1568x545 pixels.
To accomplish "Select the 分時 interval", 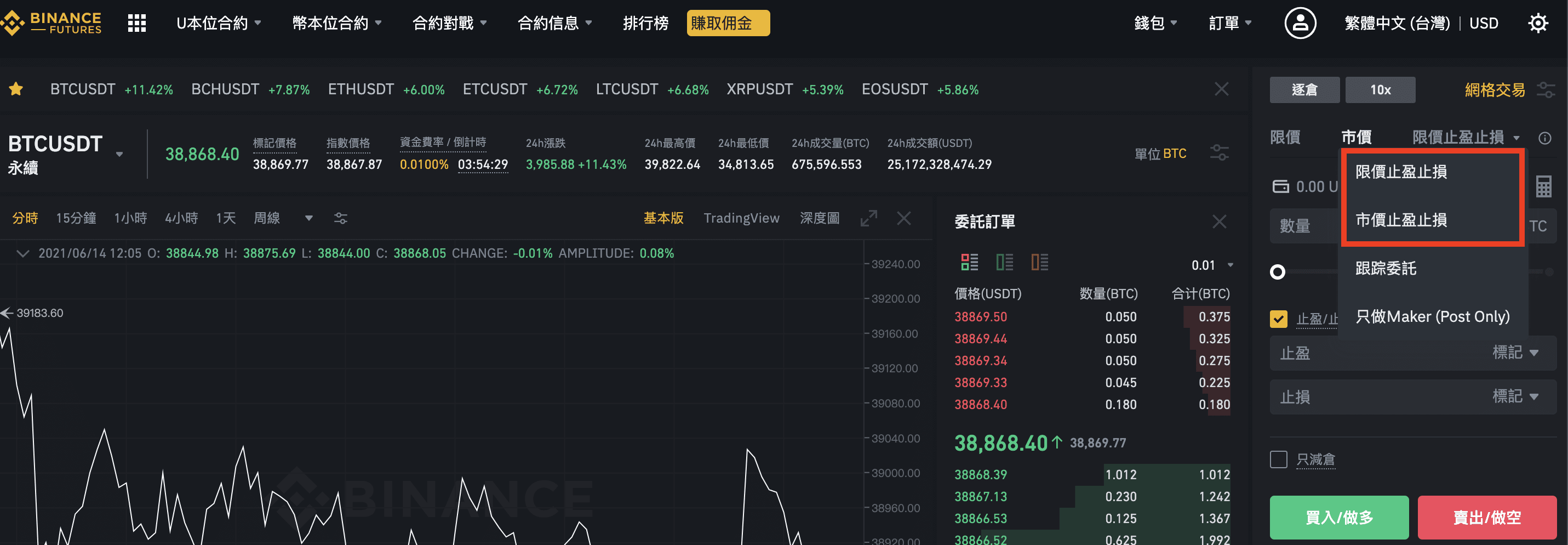I will point(25,218).
